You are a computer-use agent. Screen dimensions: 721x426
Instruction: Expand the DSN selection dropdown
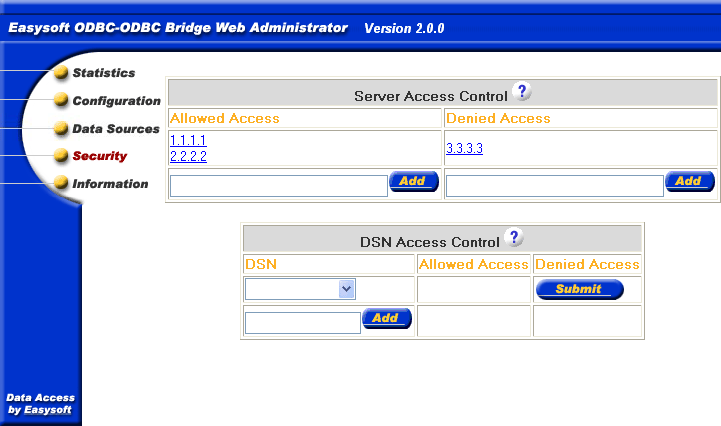click(x=346, y=289)
